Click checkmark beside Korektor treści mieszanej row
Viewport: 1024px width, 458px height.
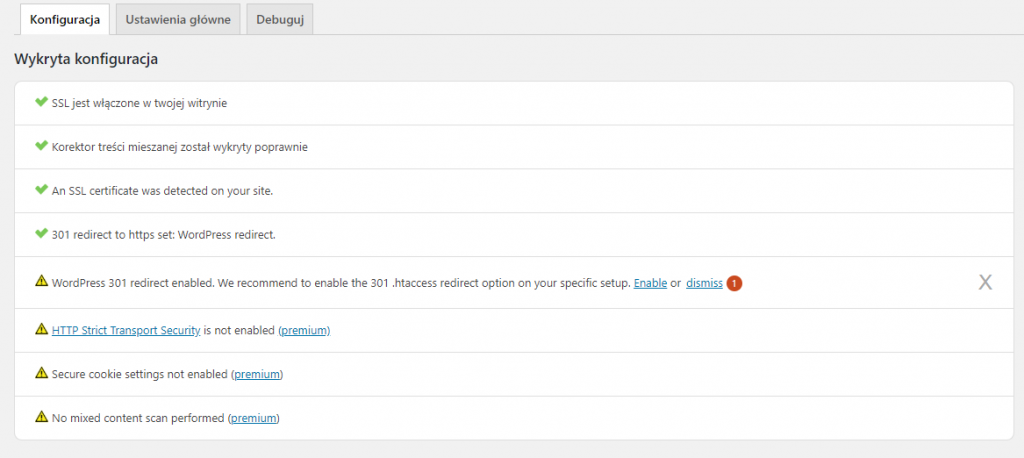pyautogui.click(x=41, y=146)
